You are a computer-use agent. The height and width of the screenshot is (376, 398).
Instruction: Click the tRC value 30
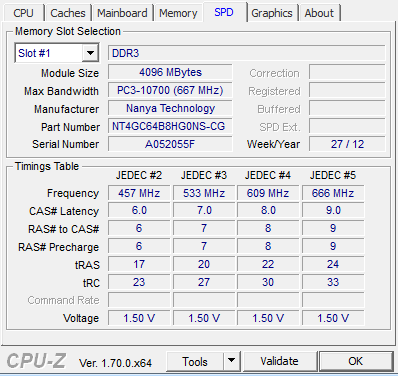(268, 282)
